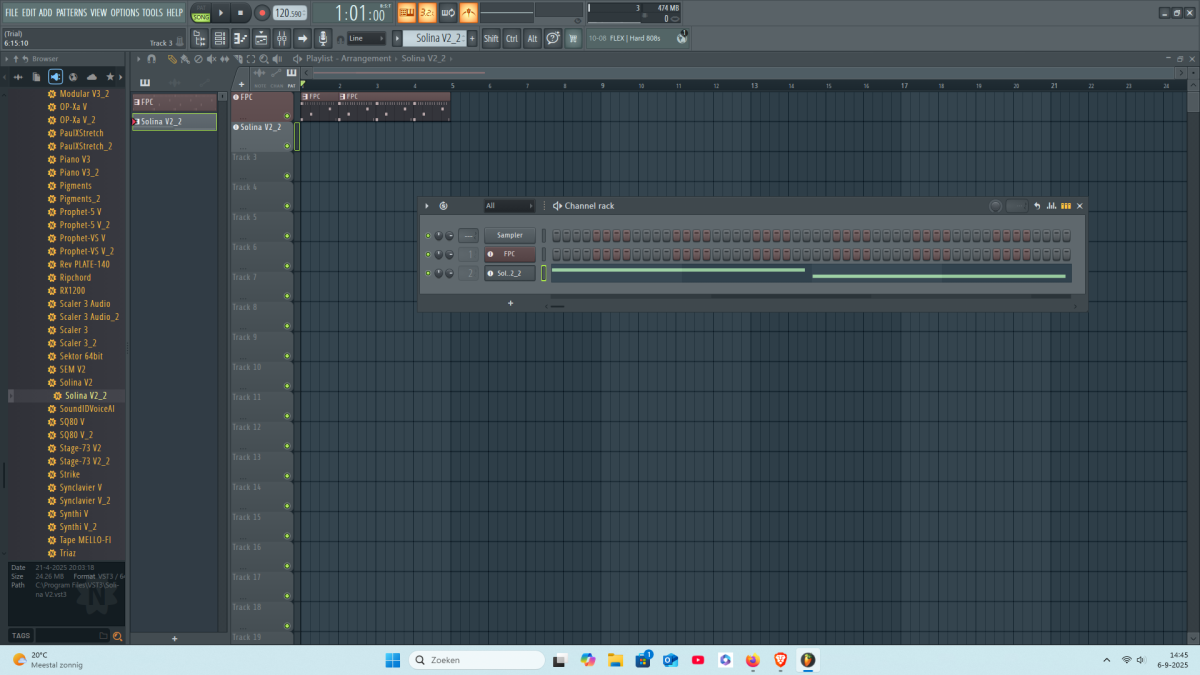Select the playlist Draw pencil tool
The width and height of the screenshot is (1200, 675).
point(172,59)
